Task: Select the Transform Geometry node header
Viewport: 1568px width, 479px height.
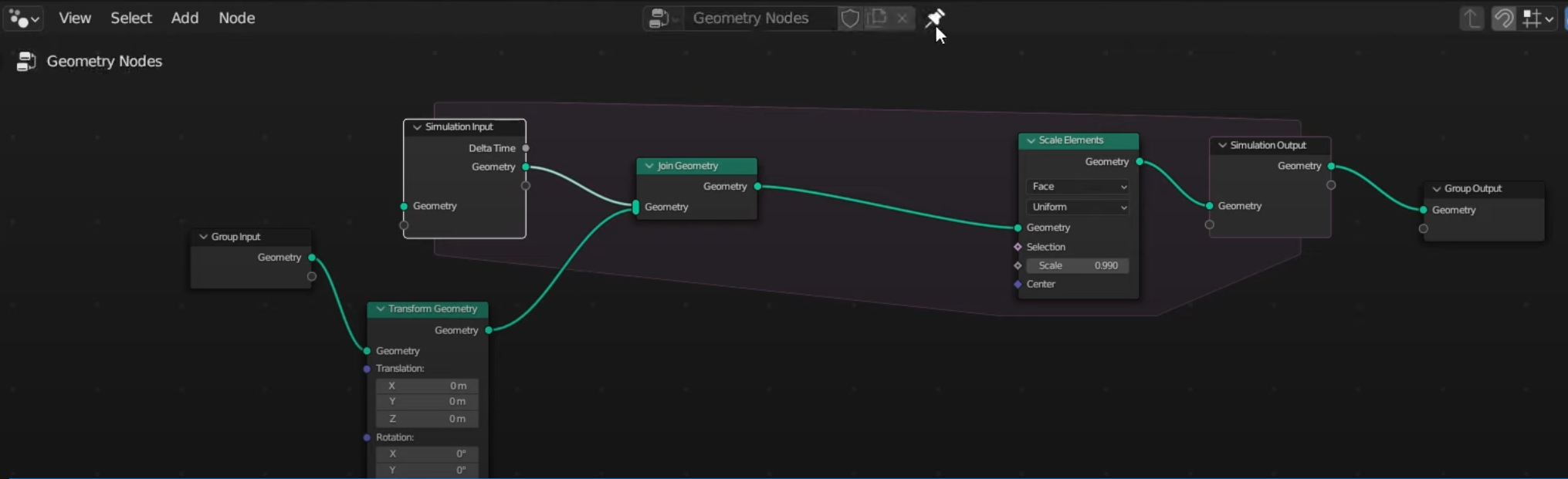Action: 428,309
